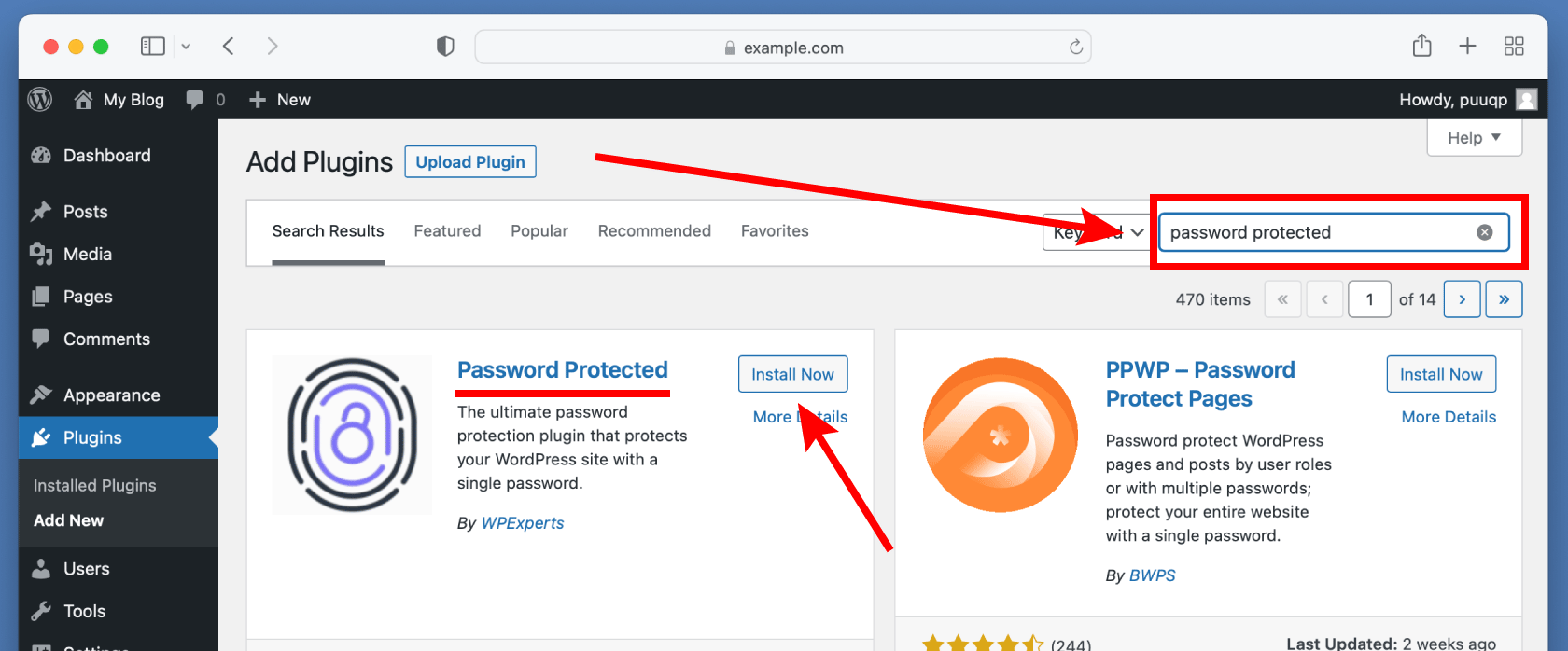Image resolution: width=1568 pixels, height=651 pixels.
Task: Click the Appearance brush icon
Action: point(40,395)
